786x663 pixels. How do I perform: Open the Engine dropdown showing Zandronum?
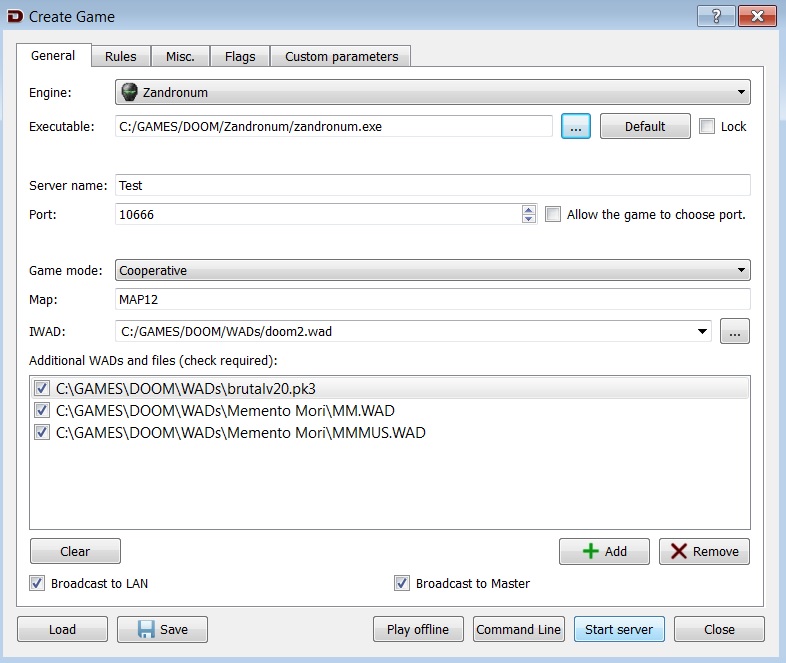tap(432, 93)
